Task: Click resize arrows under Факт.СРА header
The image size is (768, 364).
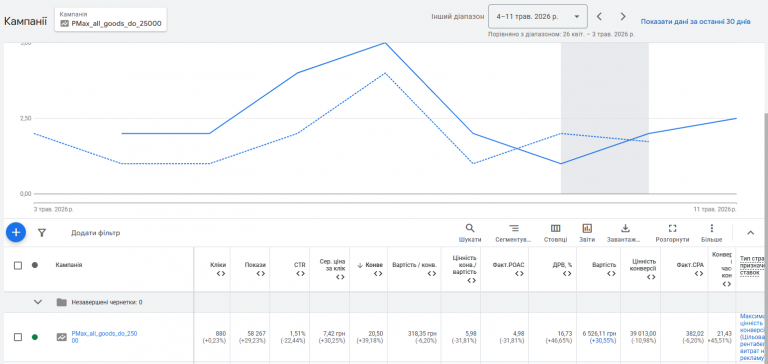Action: point(699,273)
